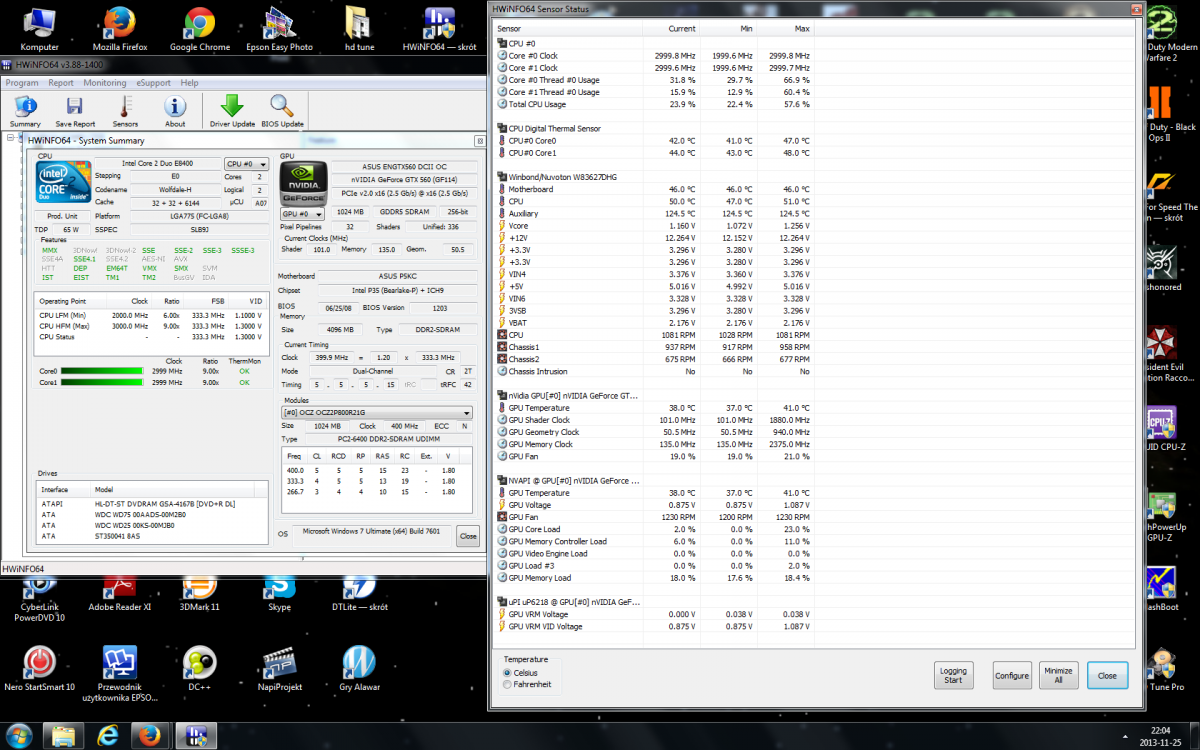Select the Chassis Intrusion row
1200x750 pixels.
(x=655, y=371)
